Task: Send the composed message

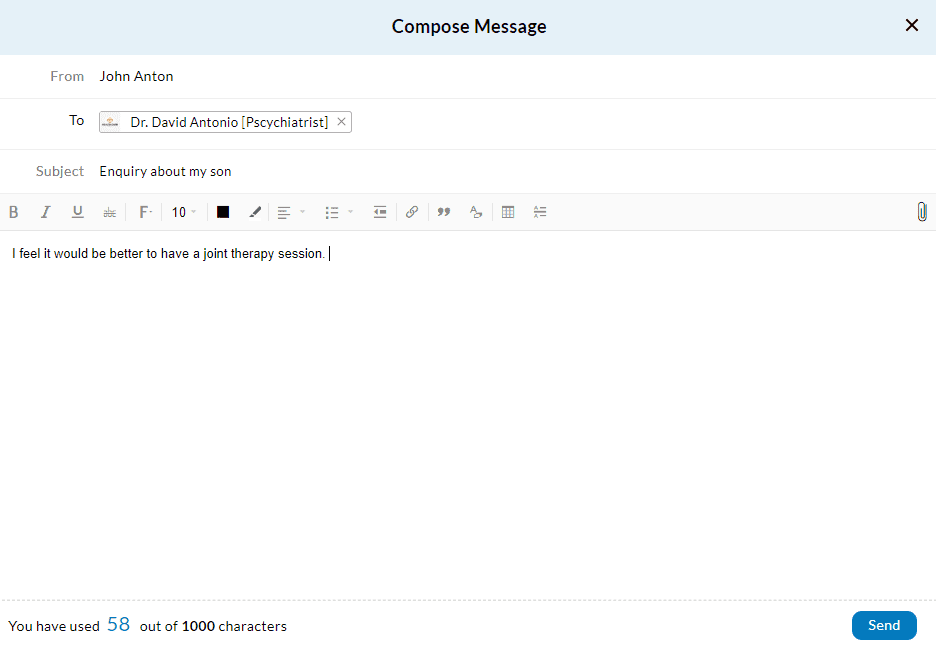Action: click(883, 625)
